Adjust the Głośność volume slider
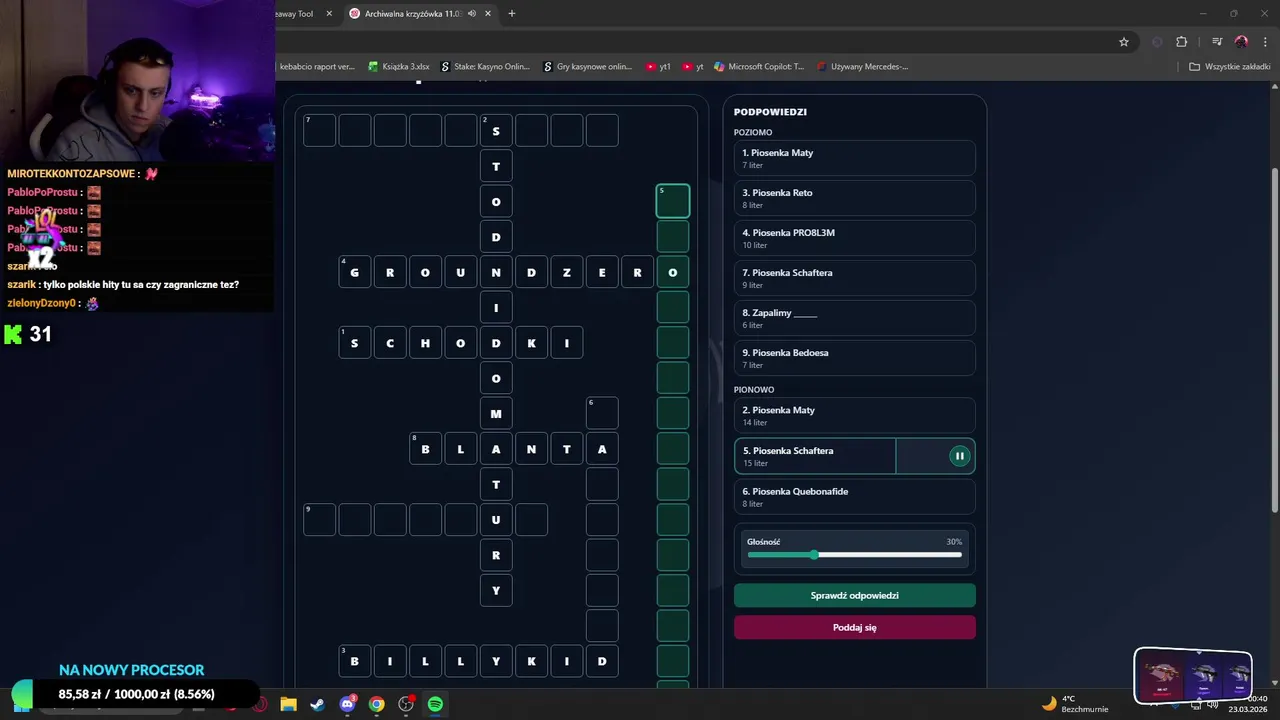 (855, 555)
